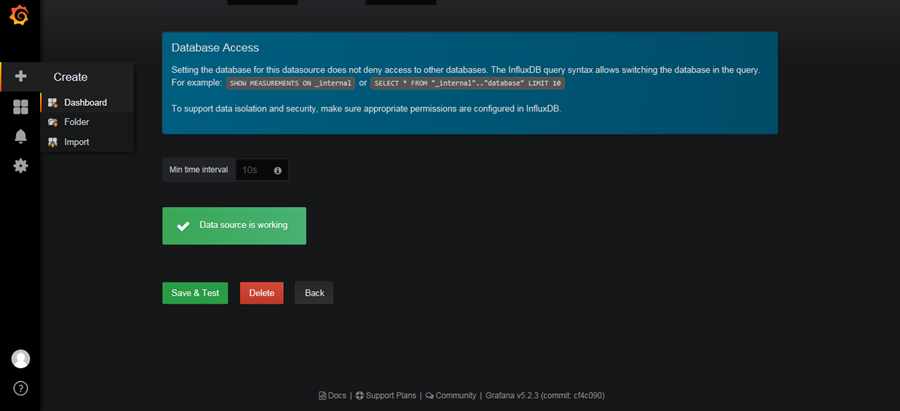Screen dimensions: 900x411
Task: Click the Min time interval info icon
Action: 278,170
